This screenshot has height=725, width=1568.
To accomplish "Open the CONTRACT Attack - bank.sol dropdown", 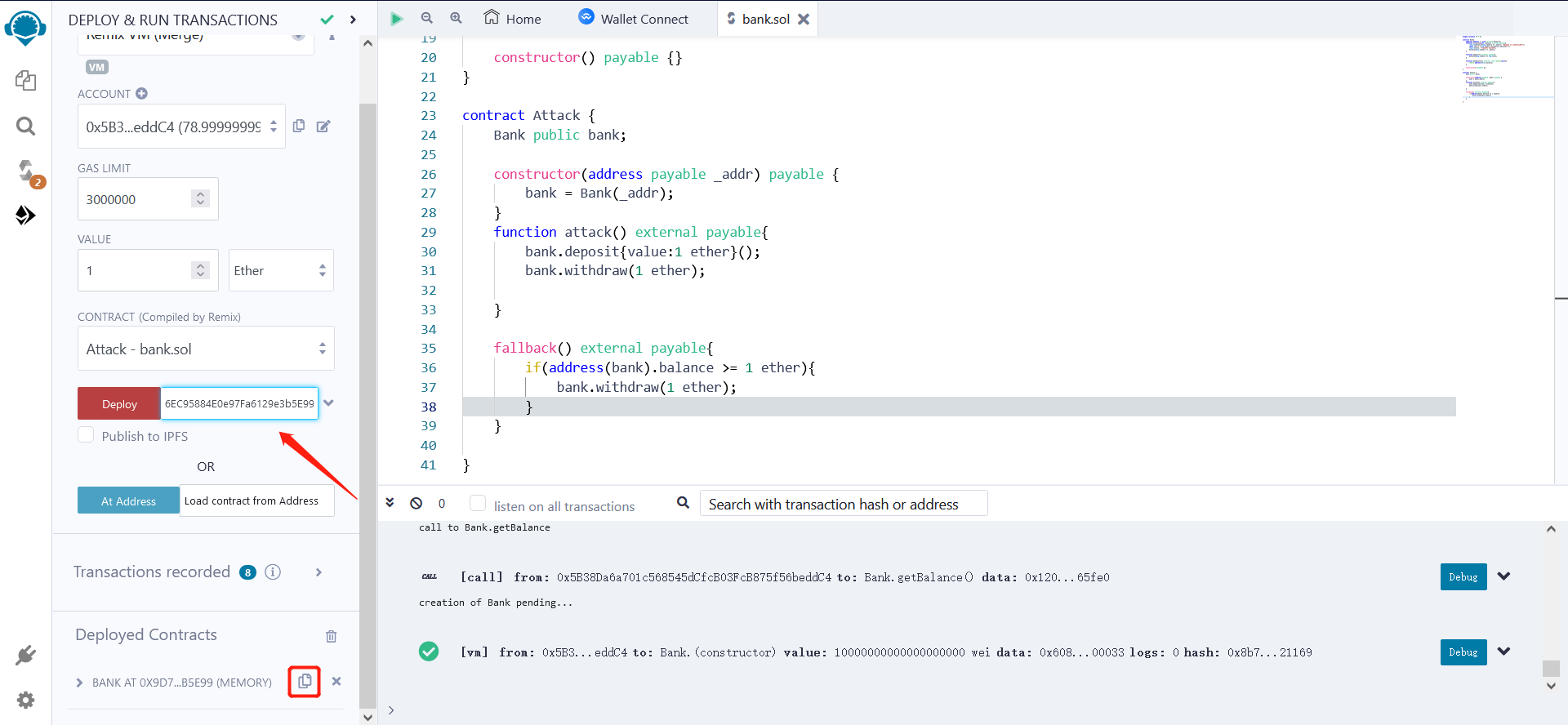I will pos(206,349).
